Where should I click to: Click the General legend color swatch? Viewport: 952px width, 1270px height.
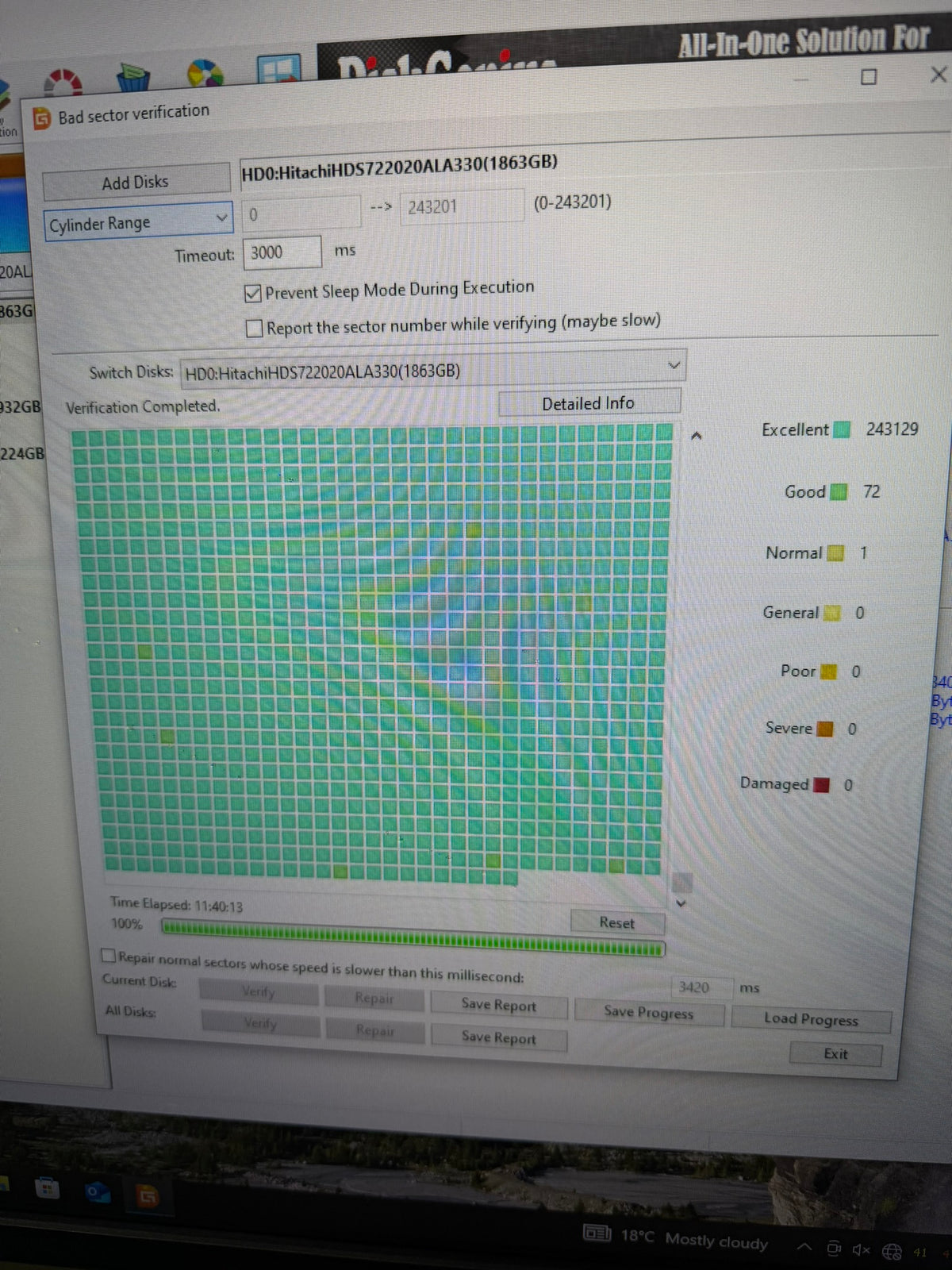[832, 613]
